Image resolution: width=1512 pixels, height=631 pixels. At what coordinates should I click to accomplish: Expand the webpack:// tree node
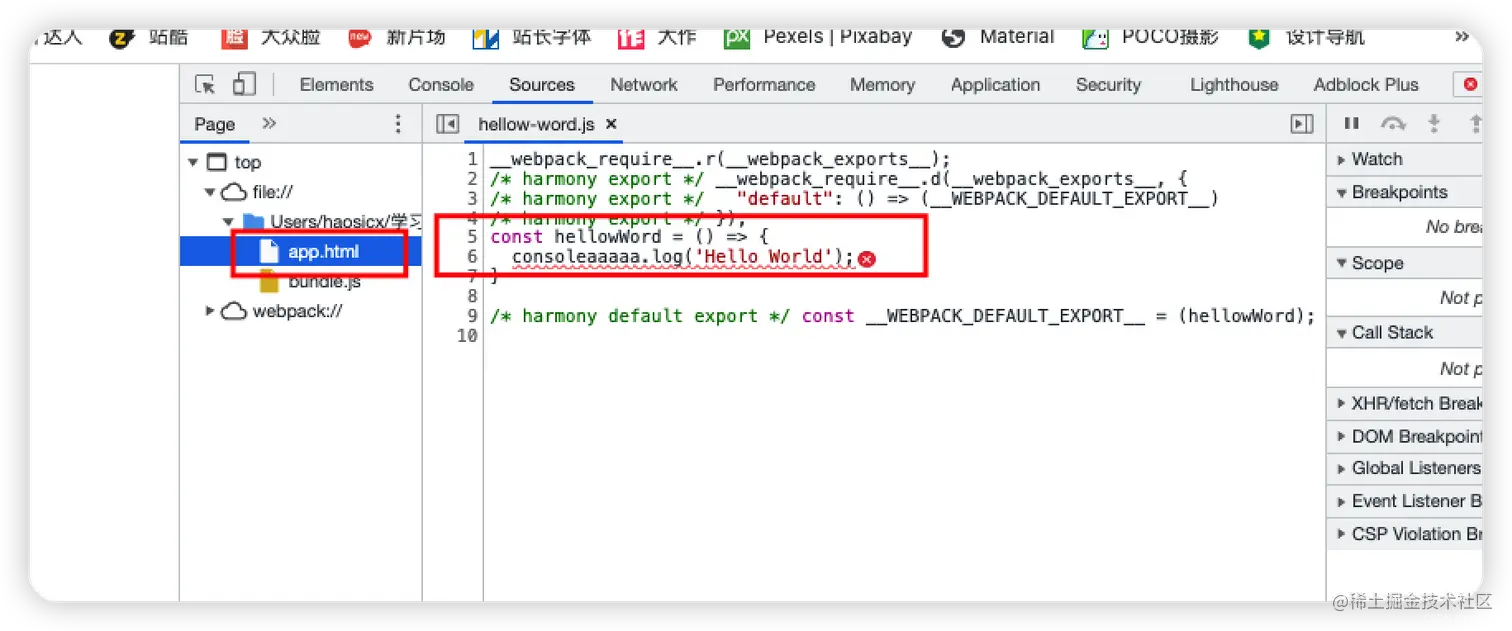(x=210, y=311)
